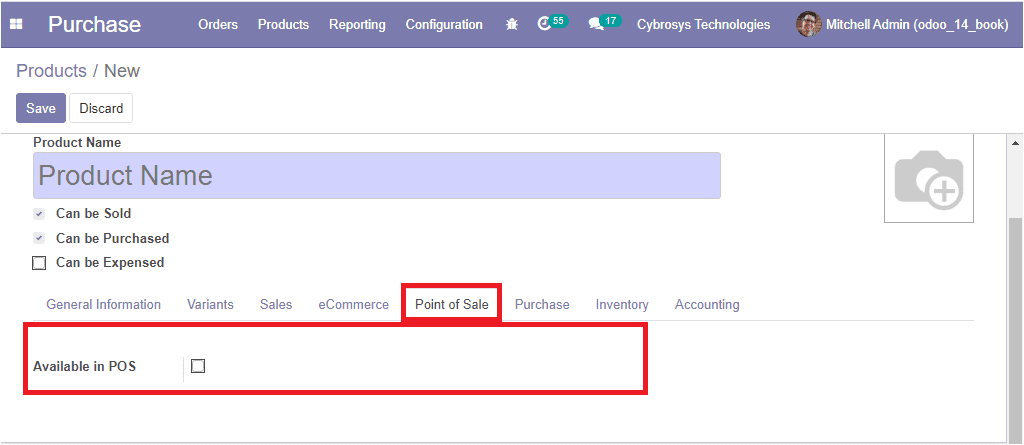Click the Save button
Screen dimensions: 1024x445
tap(41, 108)
